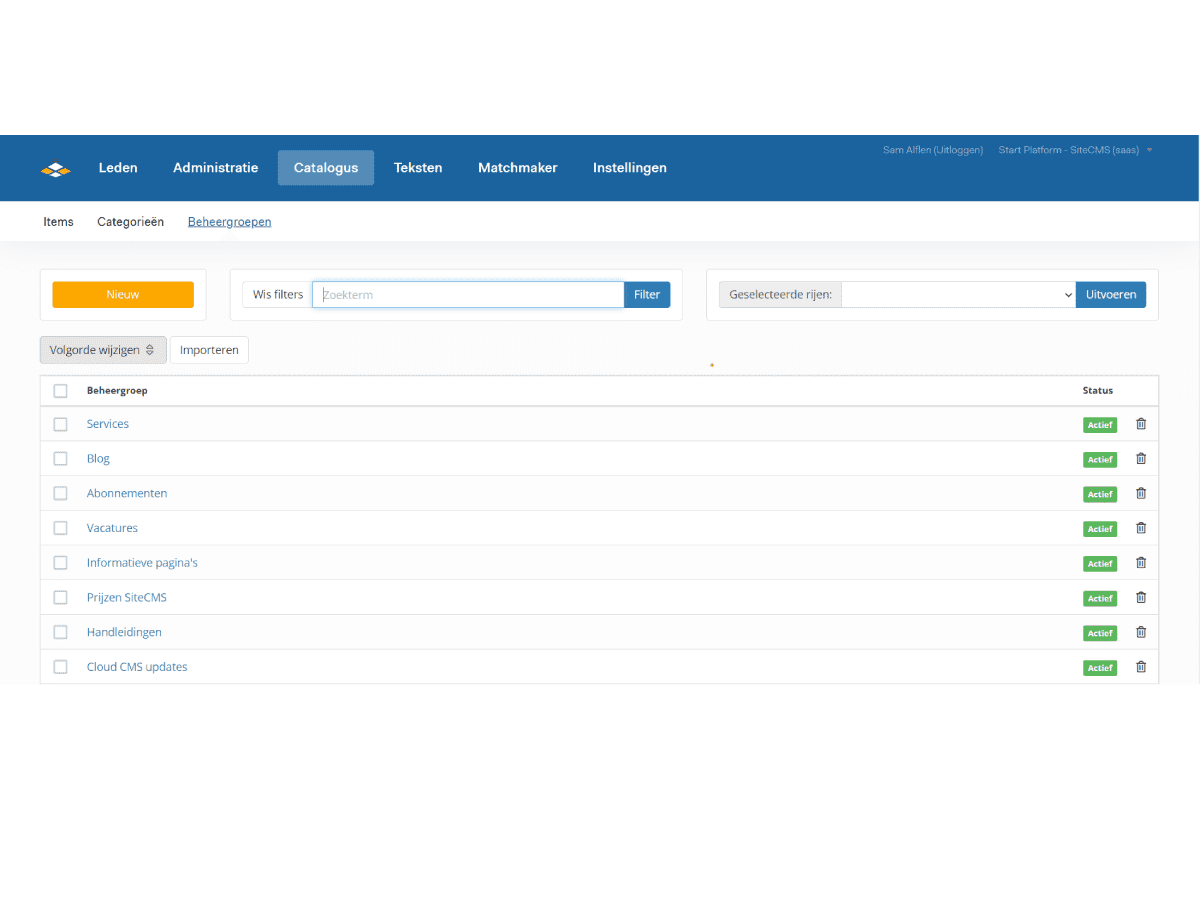The width and height of the screenshot is (1200, 900).
Task: Delete Cloud CMS updates via trash icon
Action: (x=1141, y=667)
